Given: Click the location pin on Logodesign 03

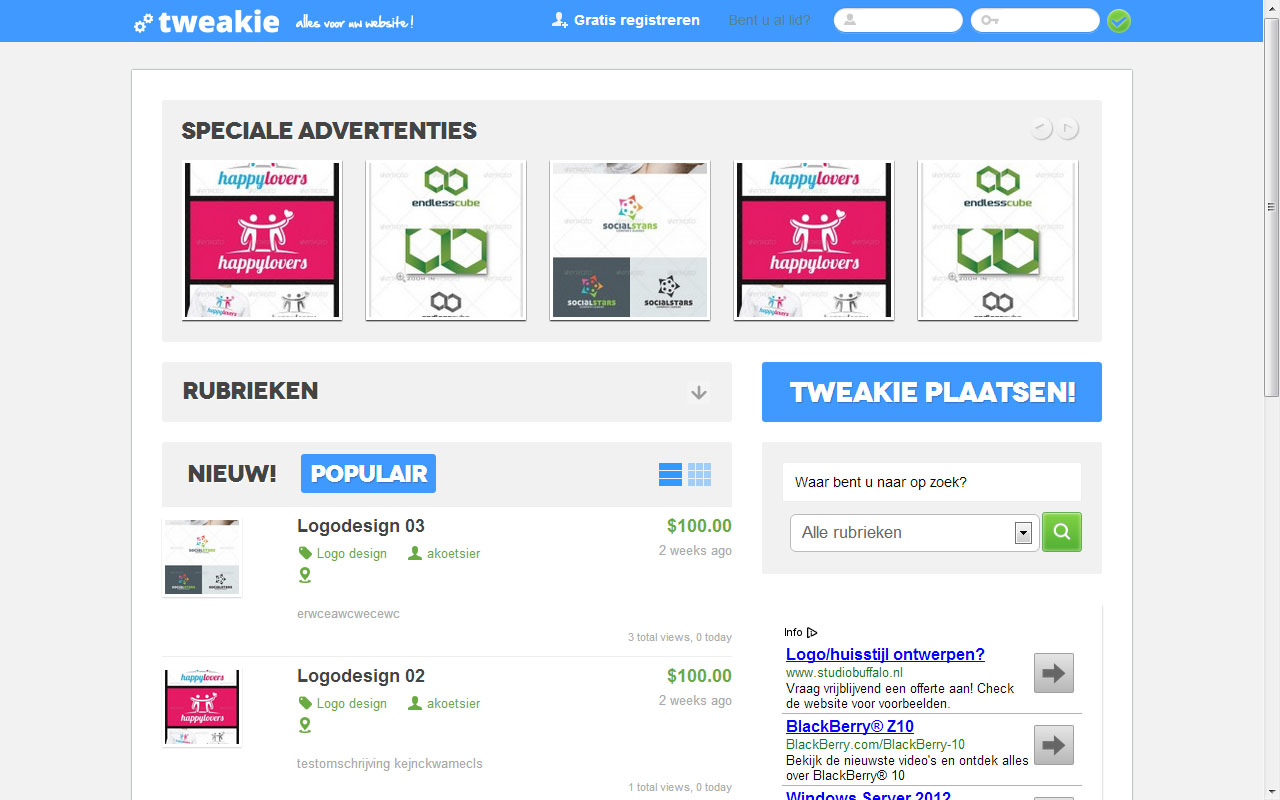Looking at the screenshot, I should coord(305,575).
